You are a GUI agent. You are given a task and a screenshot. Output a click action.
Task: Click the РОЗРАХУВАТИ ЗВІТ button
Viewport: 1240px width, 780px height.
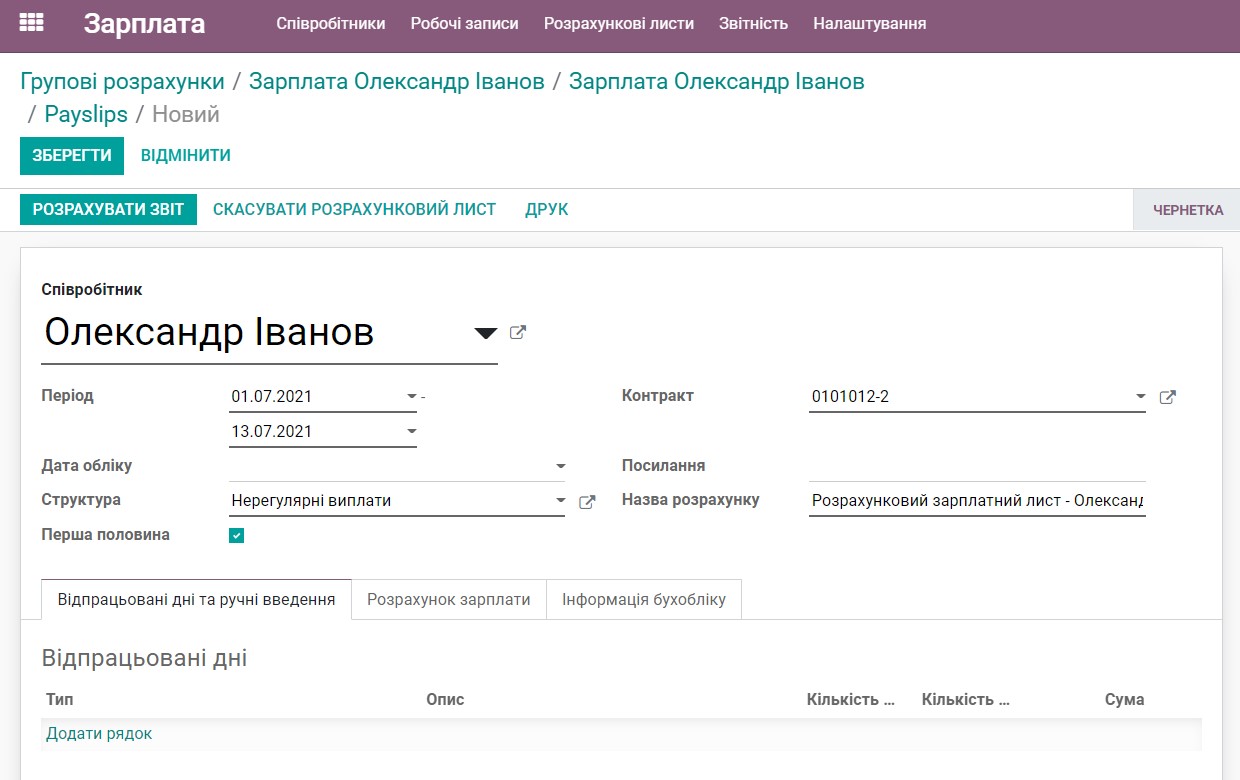click(108, 209)
